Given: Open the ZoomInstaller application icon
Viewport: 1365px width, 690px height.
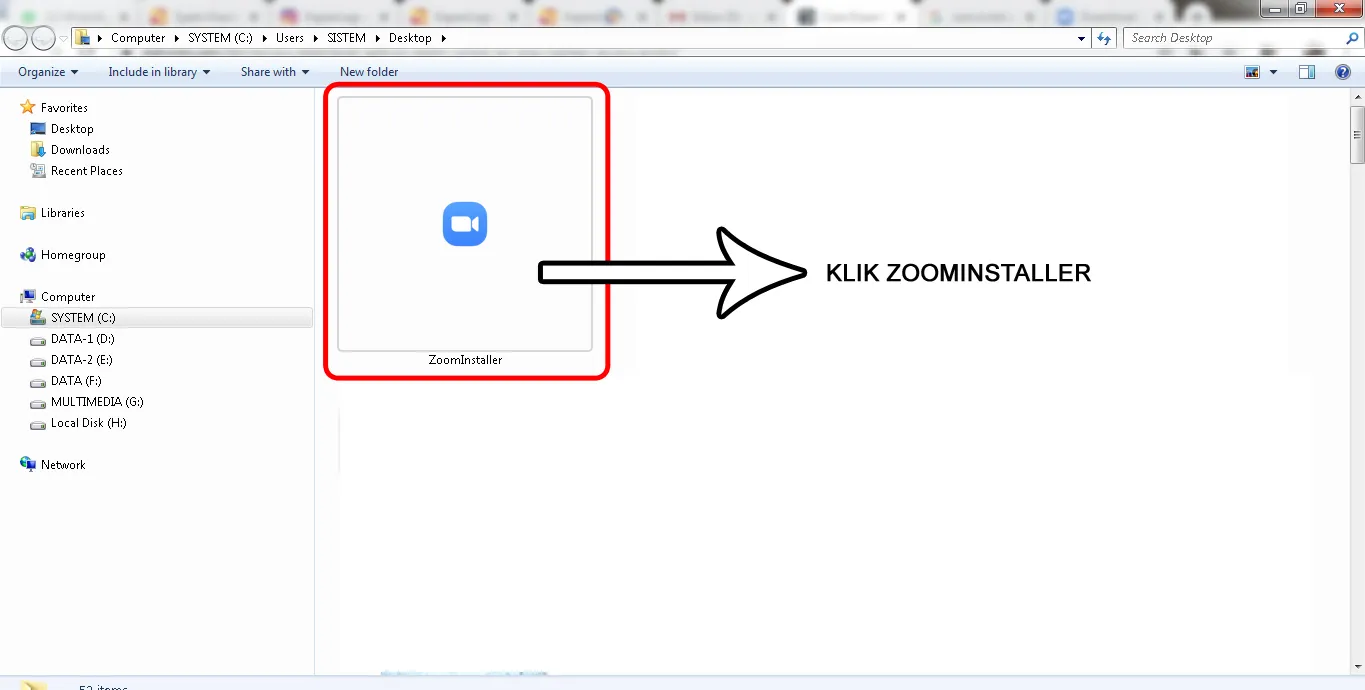Looking at the screenshot, I should coord(464,223).
